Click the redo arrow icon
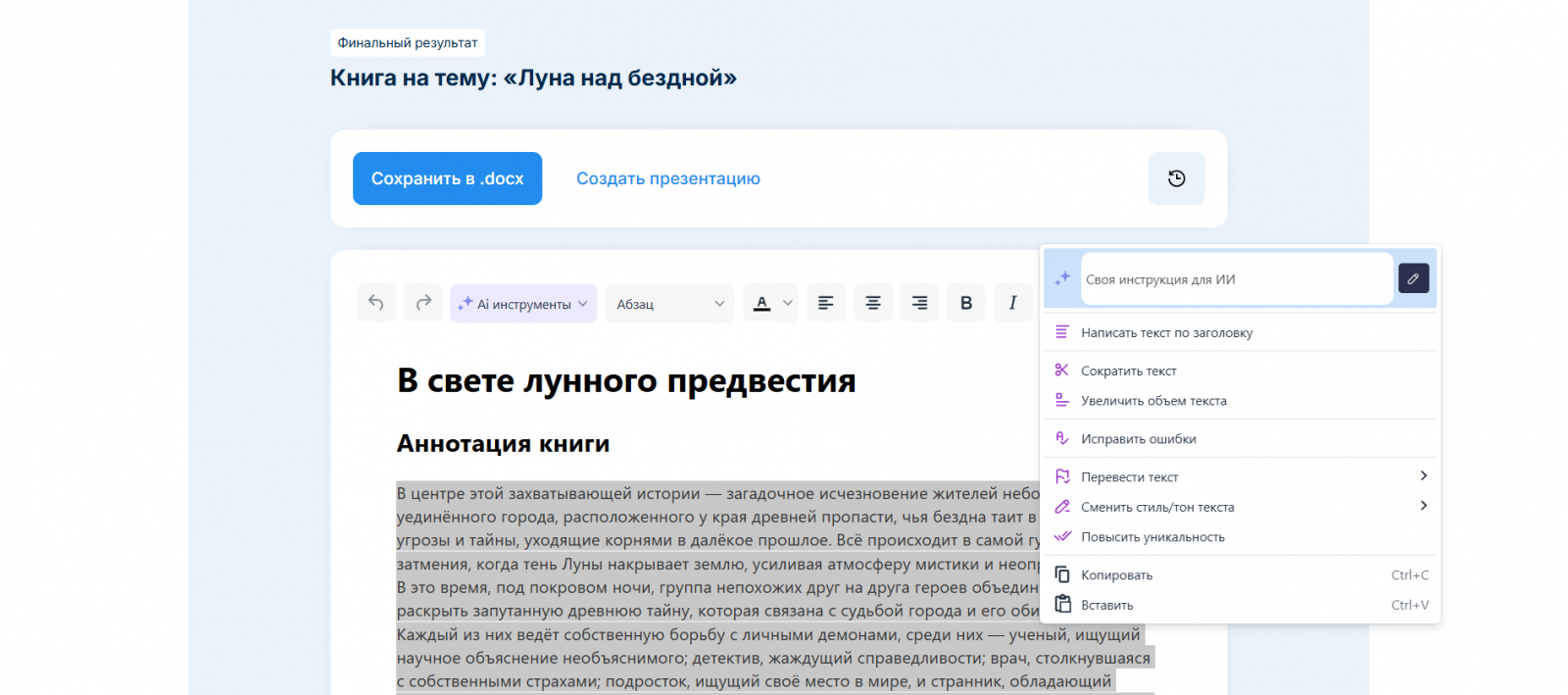1568x695 pixels. pyautogui.click(x=423, y=303)
